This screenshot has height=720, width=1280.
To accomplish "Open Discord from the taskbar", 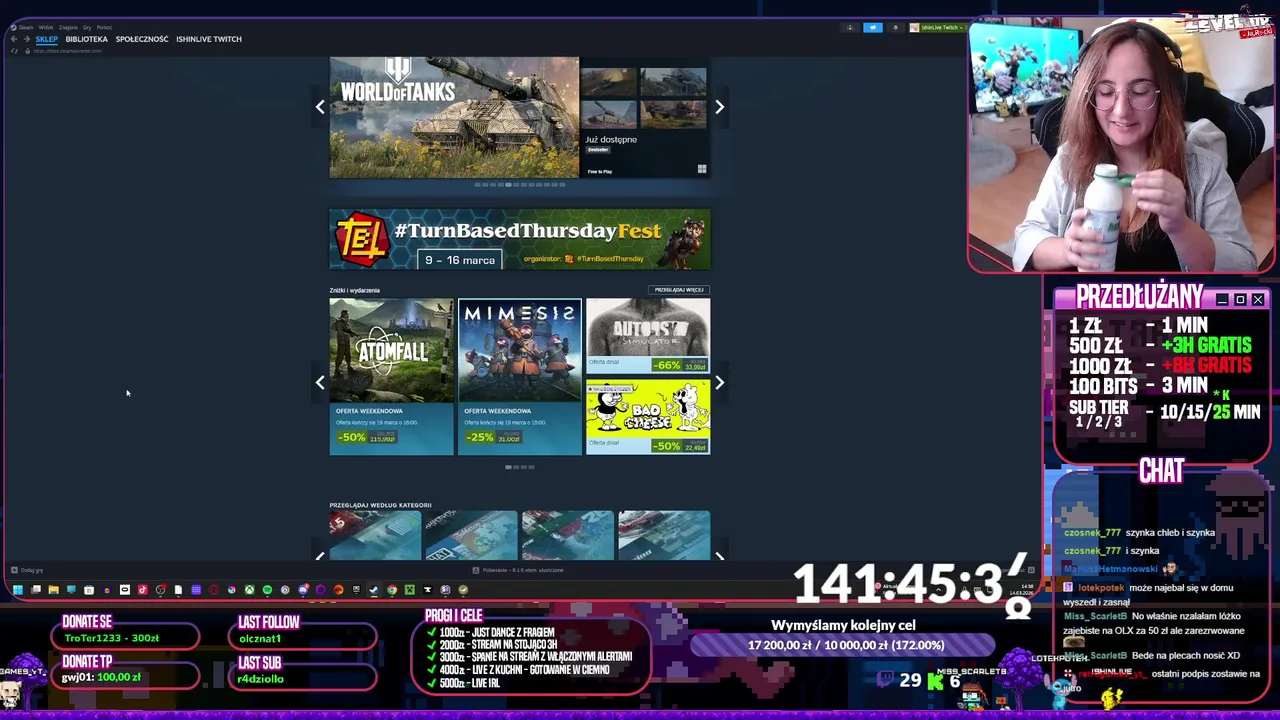I will pyautogui.click(x=303, y=590).
